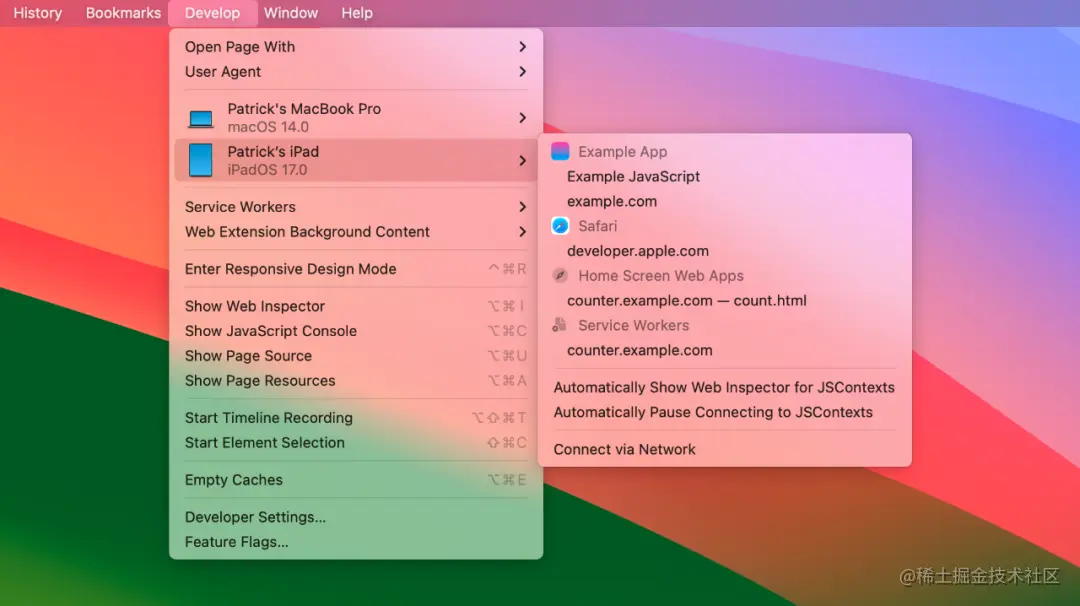Open the Bookmarks menu
Image resolution: width=1080 pixels, height=606 pixels.
click(x=123, y=13)
